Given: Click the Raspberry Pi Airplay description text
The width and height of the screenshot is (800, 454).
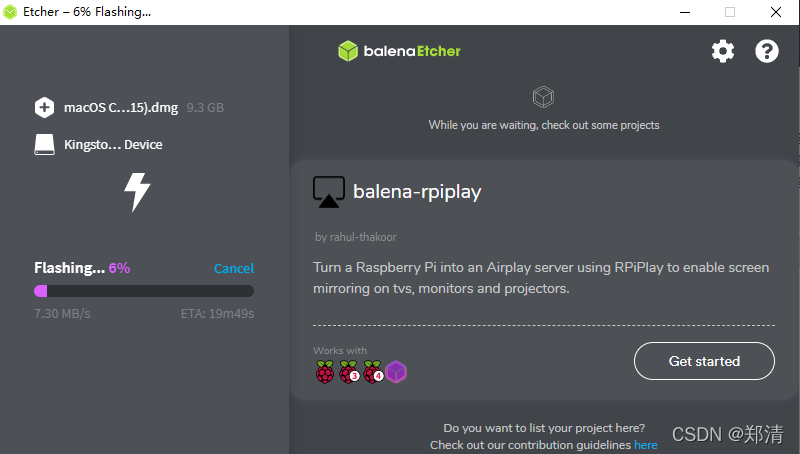Looking at the screenshot, I should point(541,278).
